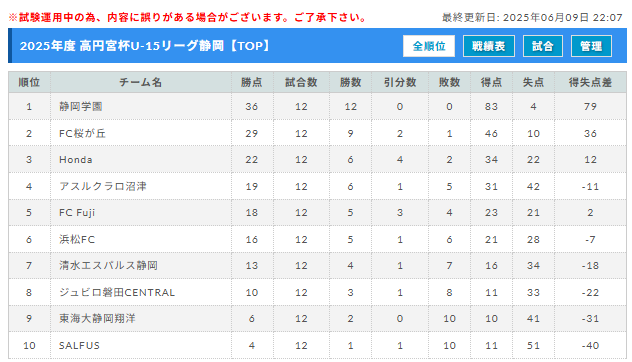
Task: Click the Honda team name
Action: tap(75, 160)
